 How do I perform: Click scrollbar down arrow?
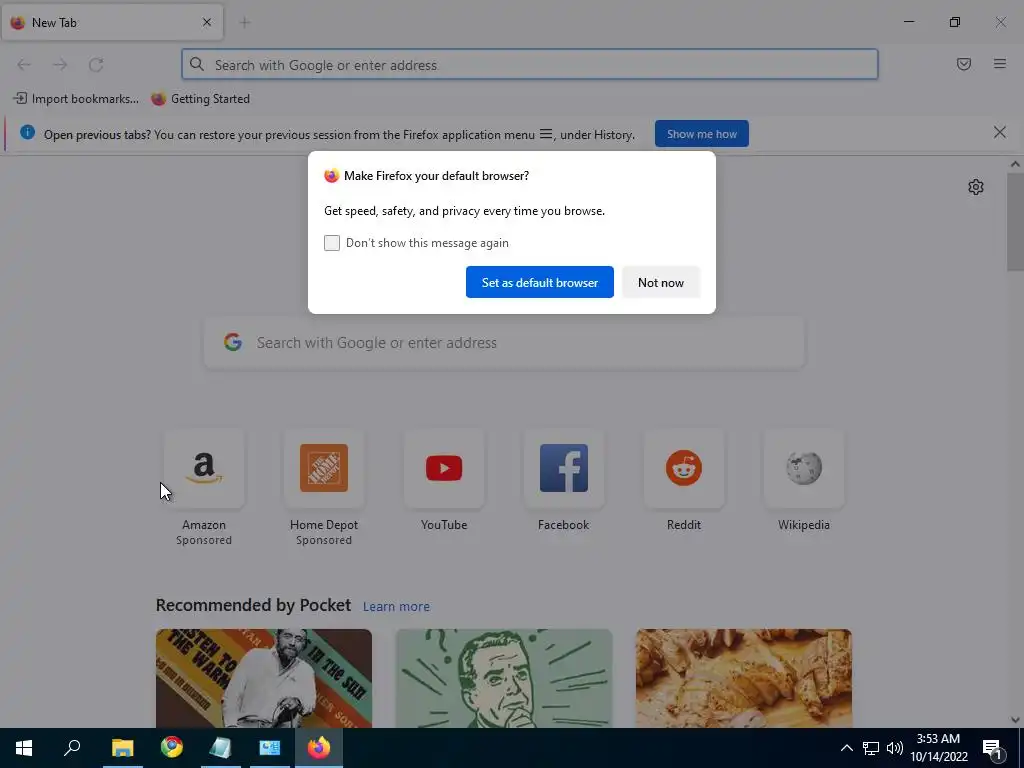point(1015,720)
